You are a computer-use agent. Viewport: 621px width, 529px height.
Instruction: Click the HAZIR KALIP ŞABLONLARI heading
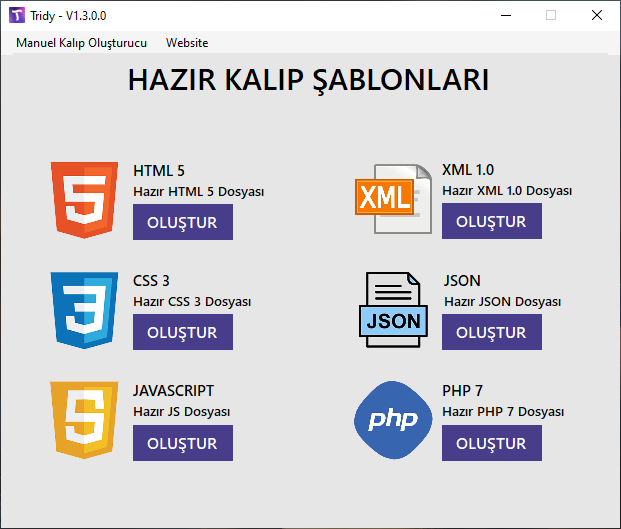tap(309, 80)
